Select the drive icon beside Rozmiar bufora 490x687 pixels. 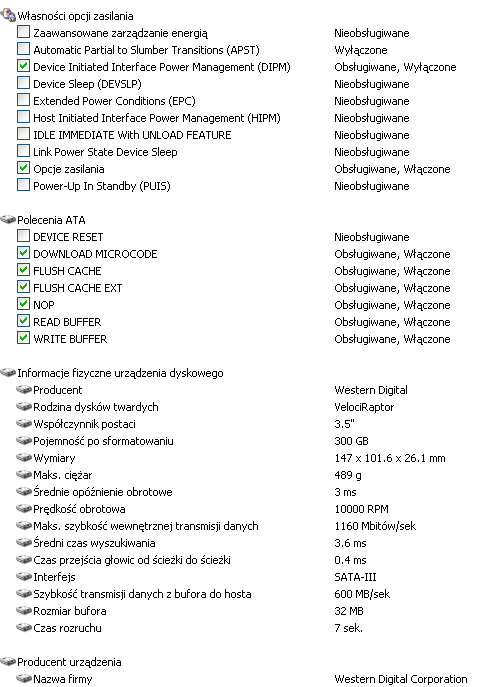[x=24, y=611]
